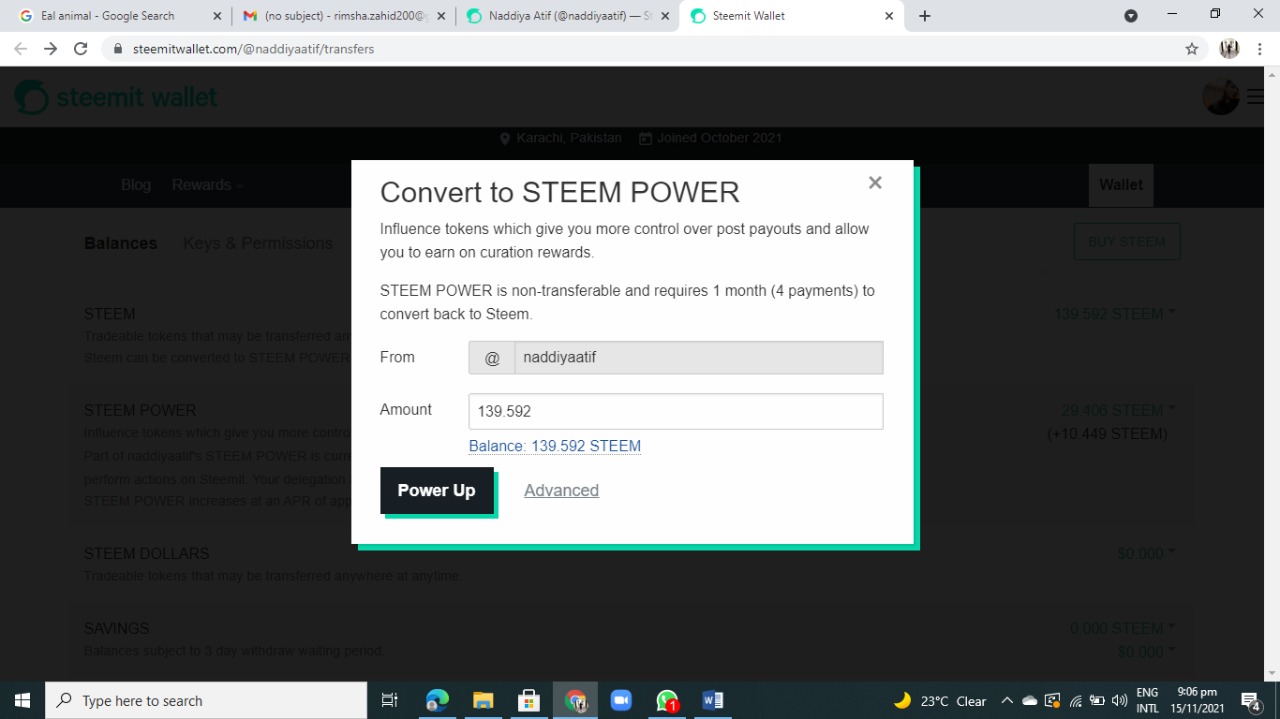This screenshot has width=1280, height=719.
Task: Switch to the Balances tab
Action: (x=121, y=243)
